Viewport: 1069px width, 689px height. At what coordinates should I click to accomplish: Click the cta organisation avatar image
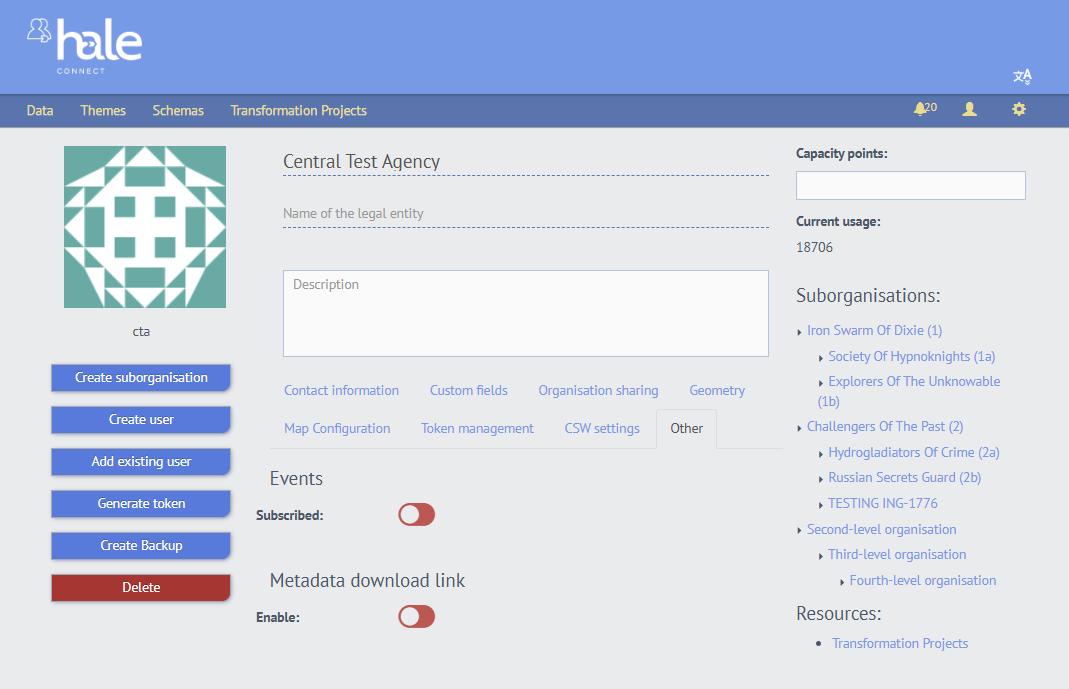click(145, 227)
